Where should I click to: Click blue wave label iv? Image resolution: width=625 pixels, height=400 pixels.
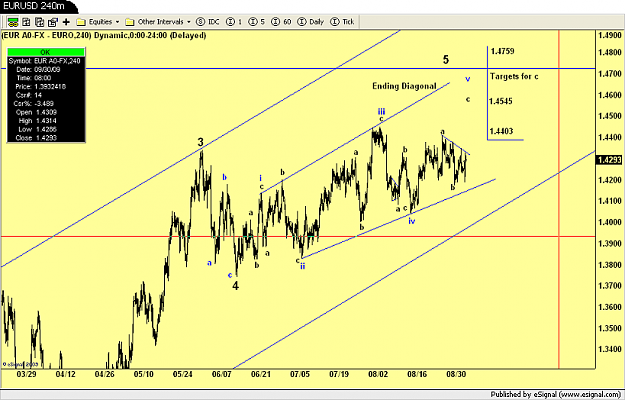click(412, 220)
